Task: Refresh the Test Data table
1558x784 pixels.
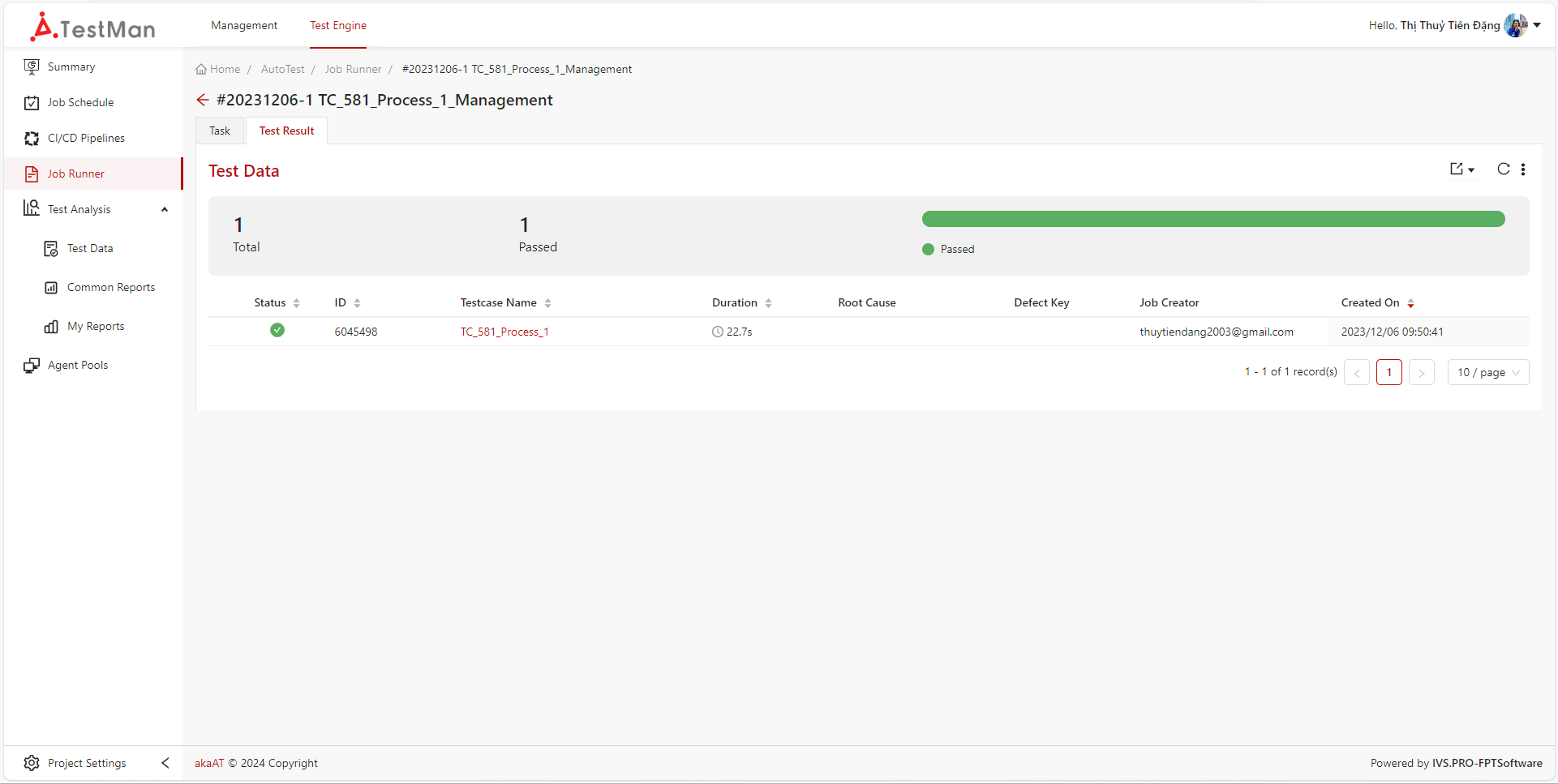Action: [1504, 169]
